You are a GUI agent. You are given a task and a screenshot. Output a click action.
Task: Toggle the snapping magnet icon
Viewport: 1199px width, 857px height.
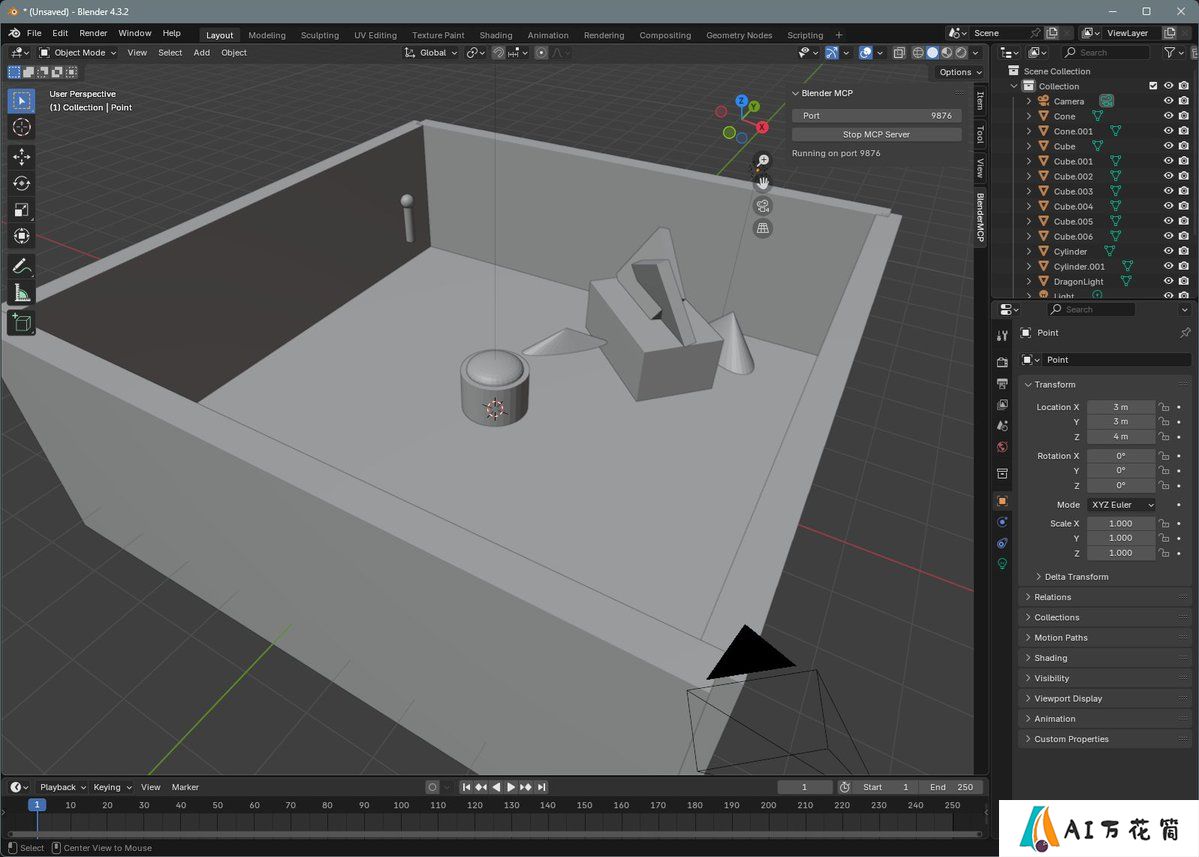pyautogui.click(x=498, y=53)
